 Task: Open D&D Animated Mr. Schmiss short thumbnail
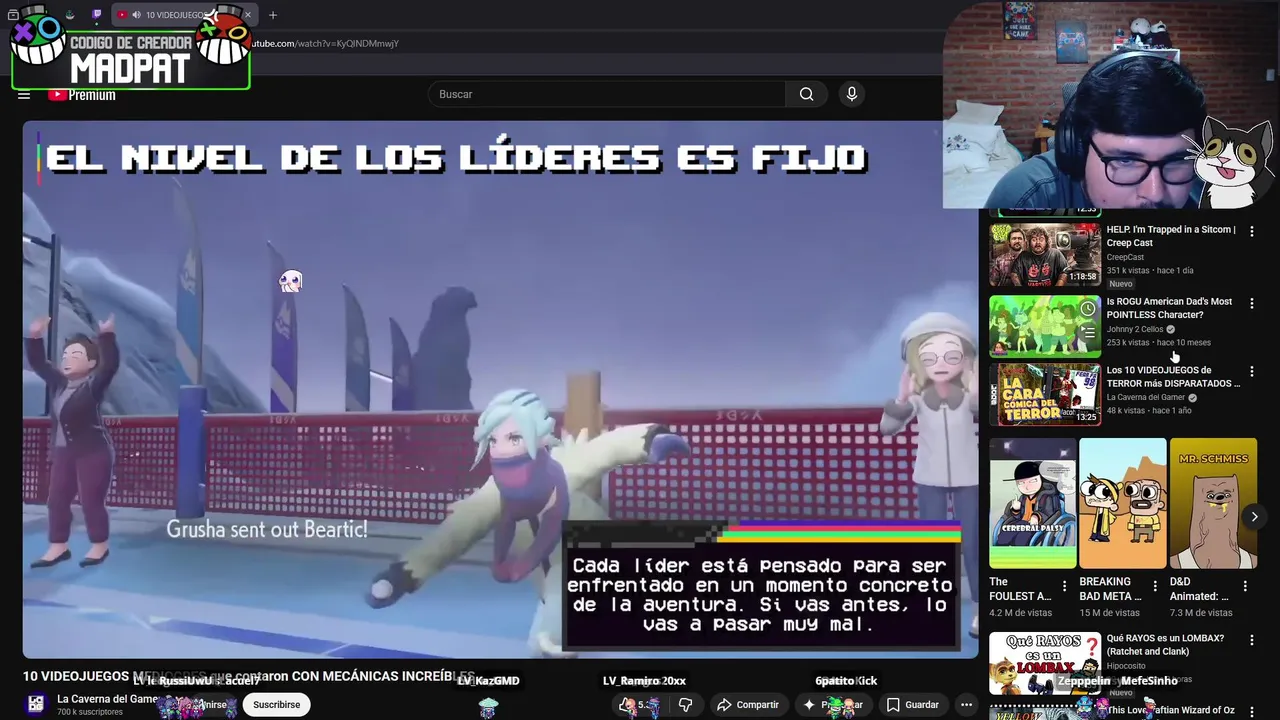[1213, 503]
